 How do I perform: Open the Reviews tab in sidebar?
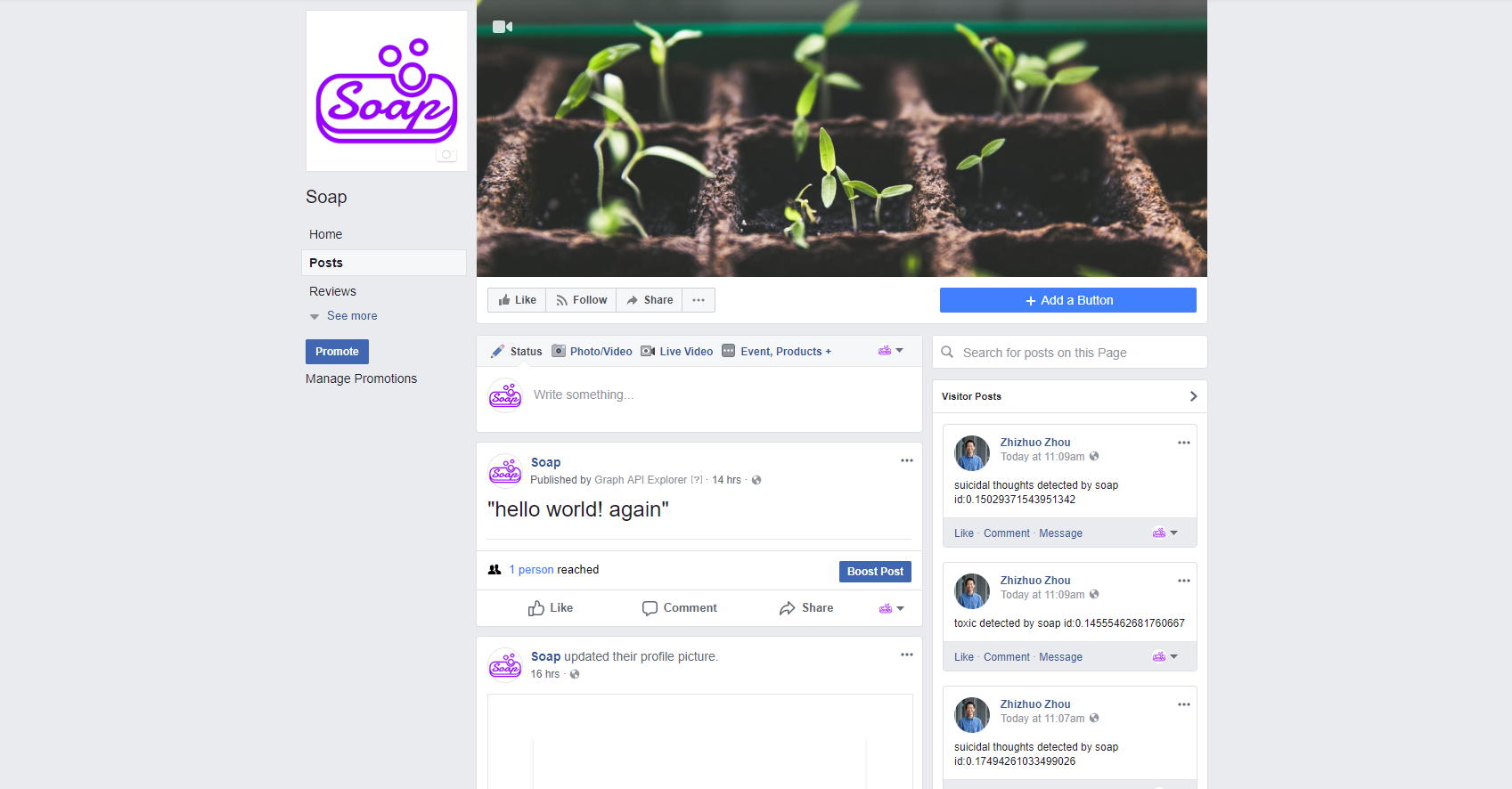click(332, 291)
